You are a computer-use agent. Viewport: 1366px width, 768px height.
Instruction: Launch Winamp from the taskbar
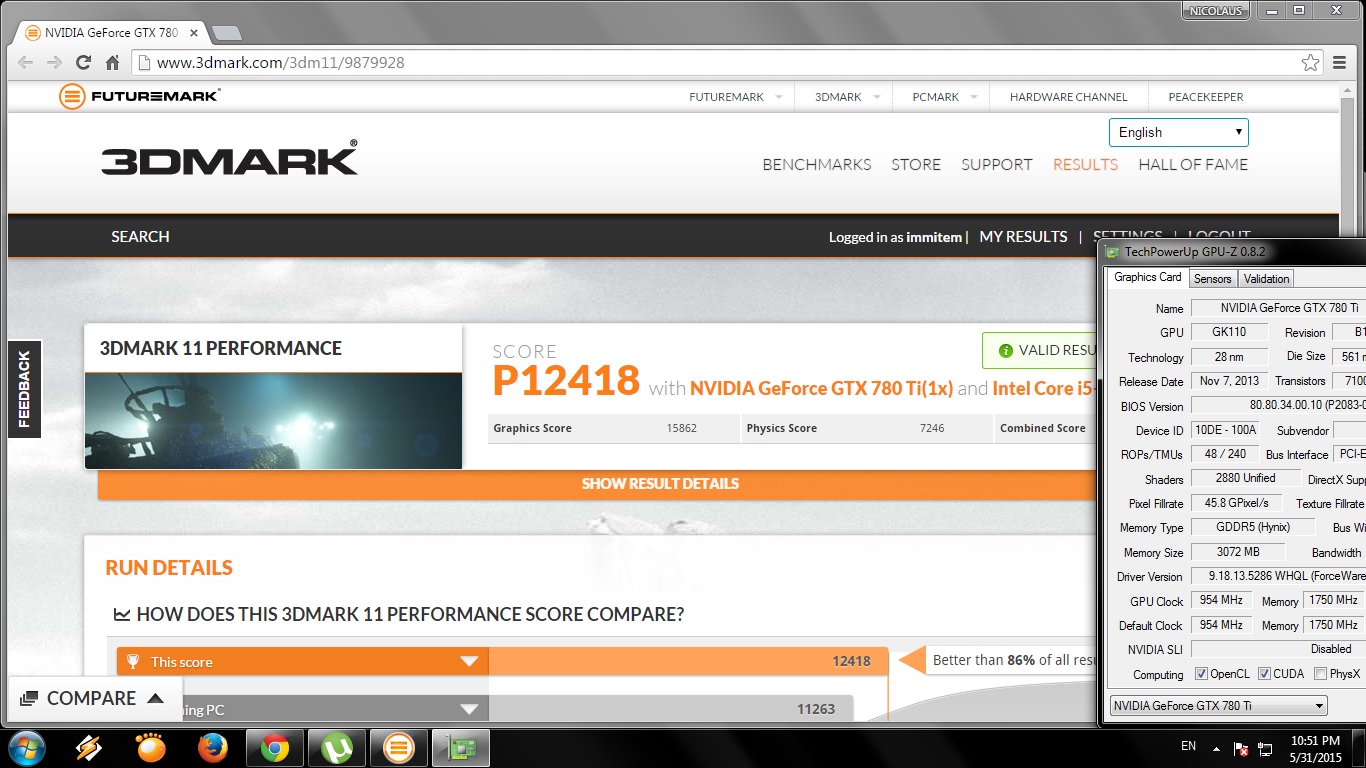tap(88, 747)
